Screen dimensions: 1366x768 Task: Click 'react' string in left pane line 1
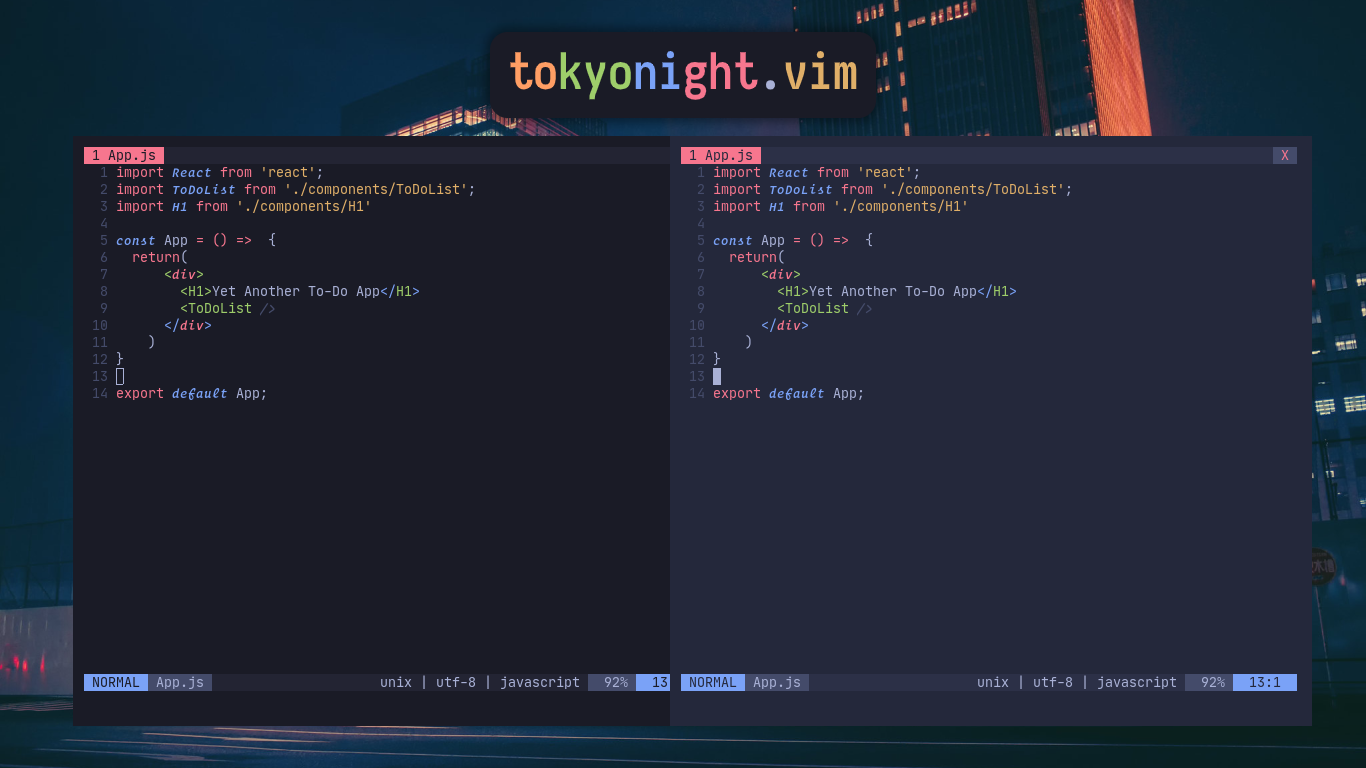coord(288,172)
